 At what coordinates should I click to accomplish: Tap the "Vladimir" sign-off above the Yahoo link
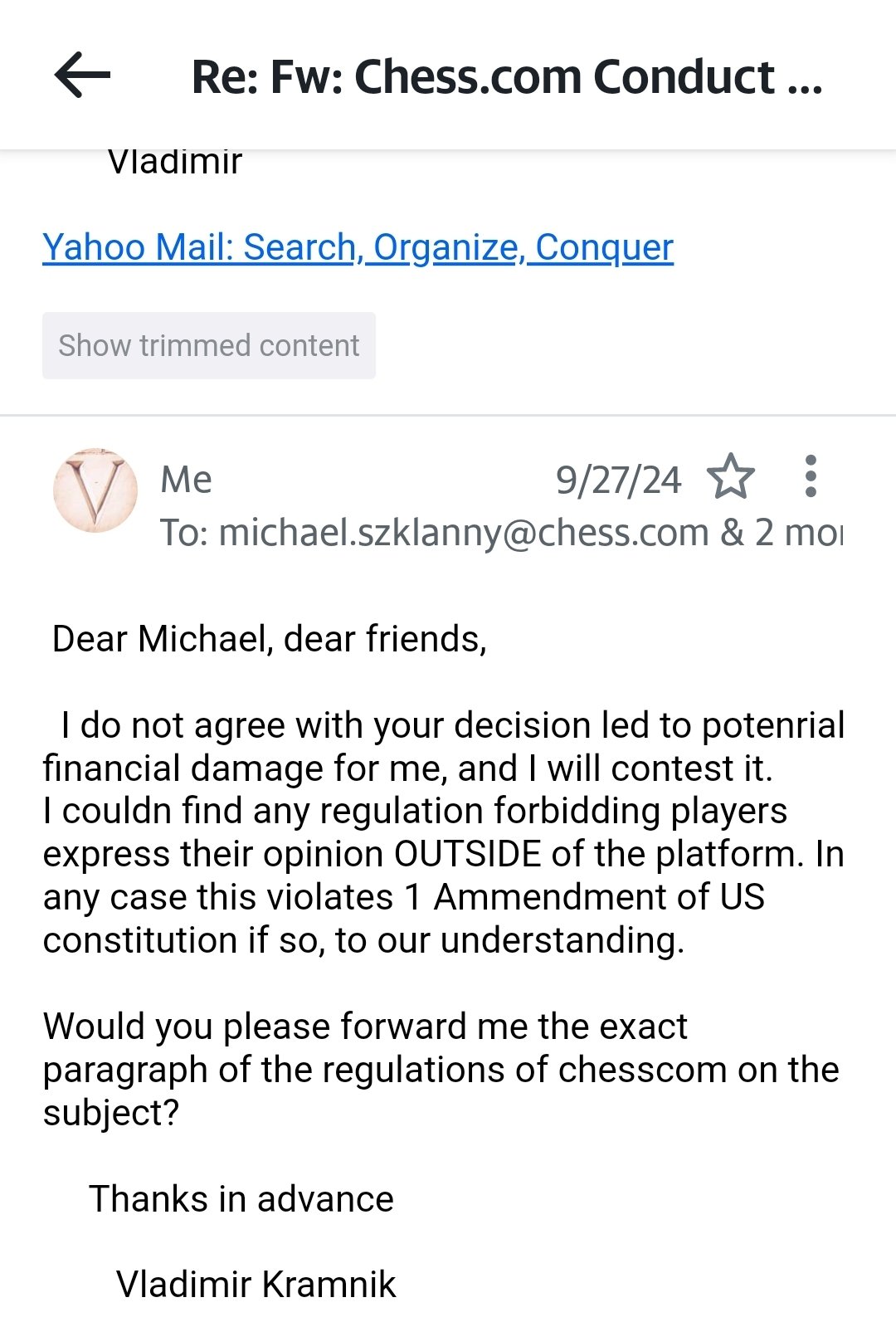[175, 163]
